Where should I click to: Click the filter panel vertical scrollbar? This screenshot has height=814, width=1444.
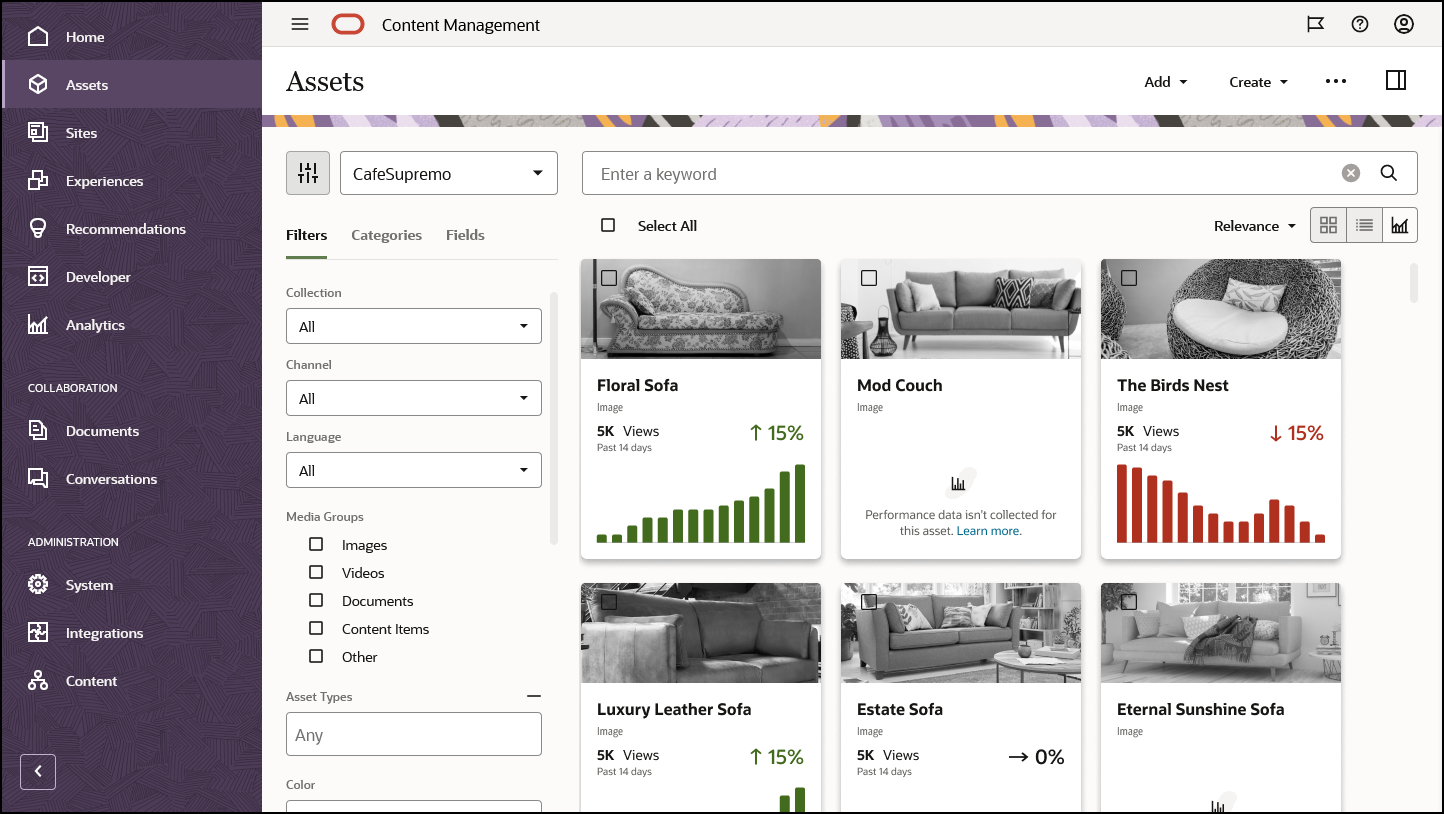(x=554, y=418)
